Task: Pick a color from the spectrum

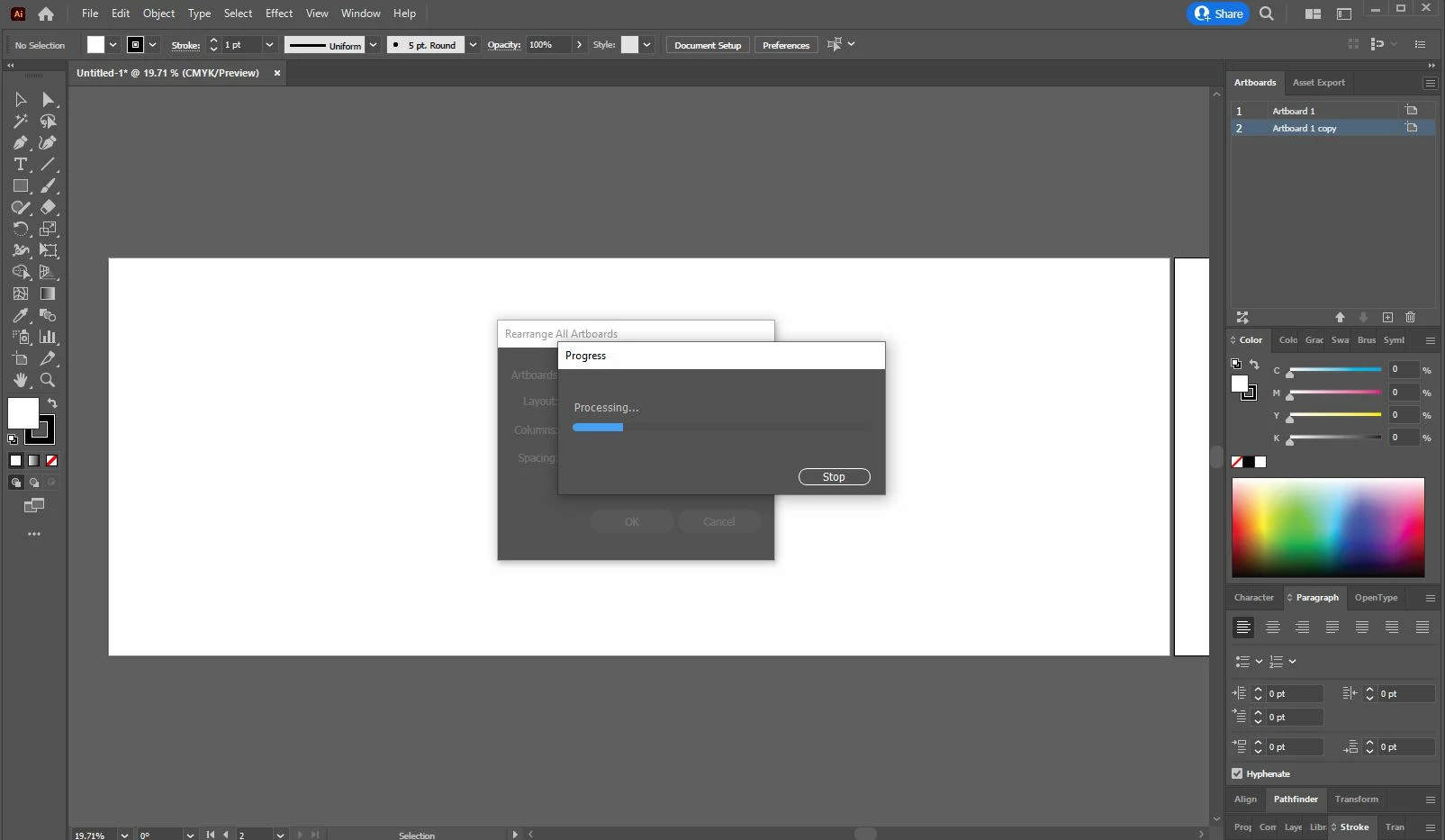Action: 1328,528
